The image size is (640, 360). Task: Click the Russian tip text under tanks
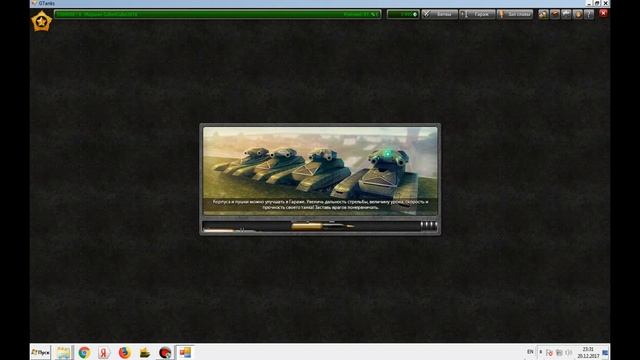point(320,204)
